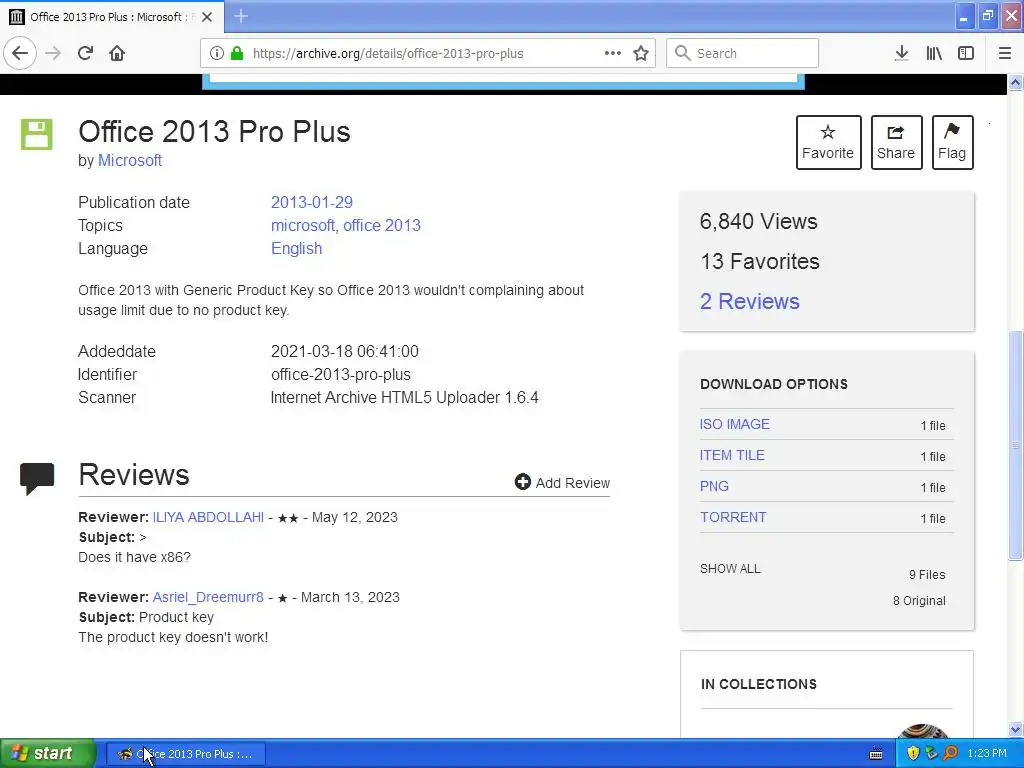Download the ISO IMAGE option
The width and height of the screenshot is (1024, 768).
click(735, 424)
